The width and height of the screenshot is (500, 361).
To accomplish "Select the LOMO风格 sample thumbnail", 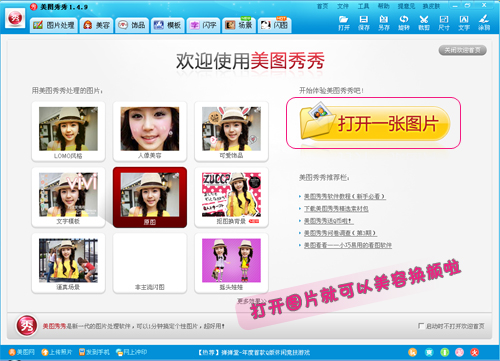I will (68, 131).
